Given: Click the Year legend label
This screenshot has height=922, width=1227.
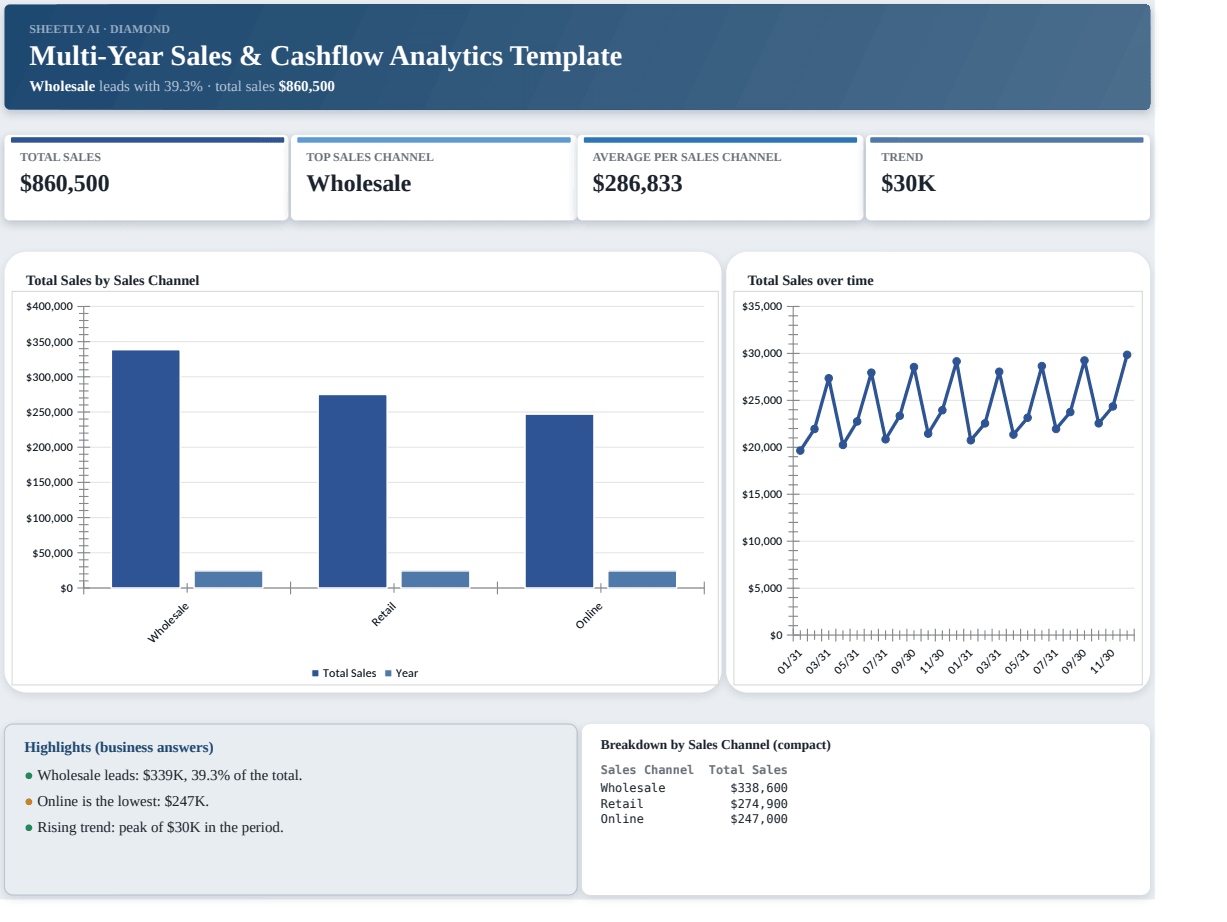Looking at the screenshot, I should tap(407, 674).
